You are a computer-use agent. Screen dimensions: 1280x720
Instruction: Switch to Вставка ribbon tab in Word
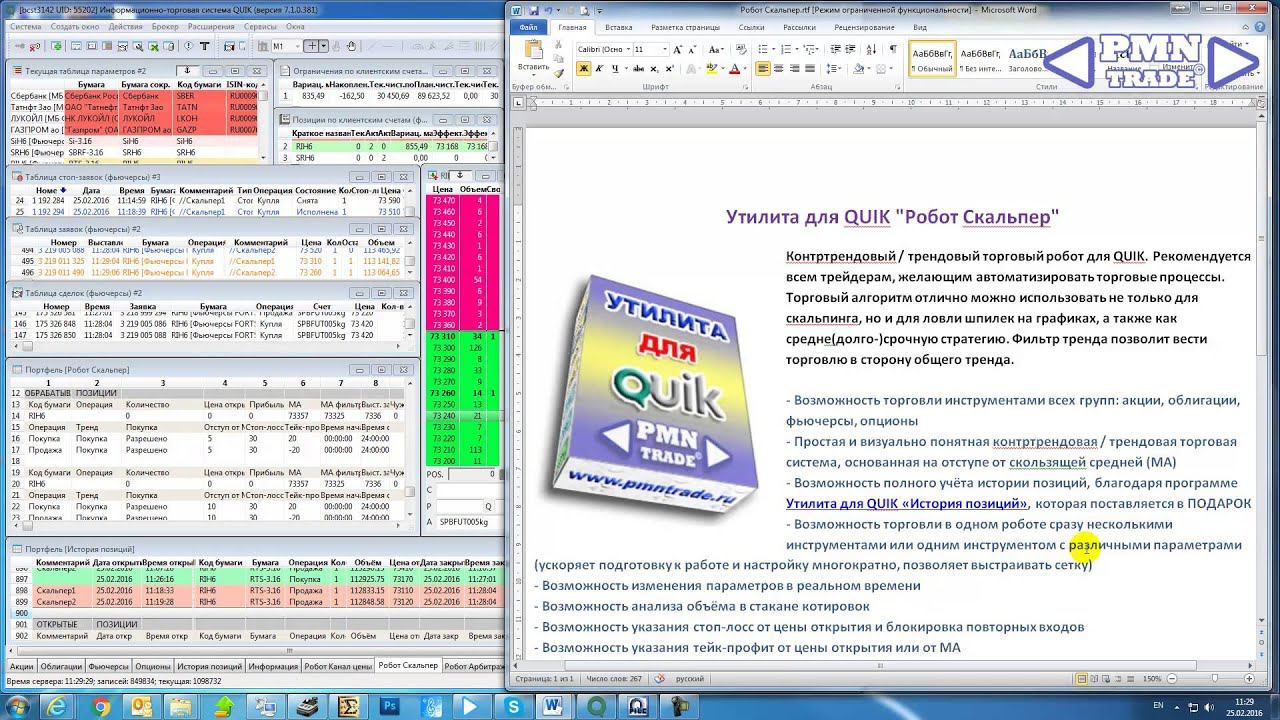click(619, 28)
